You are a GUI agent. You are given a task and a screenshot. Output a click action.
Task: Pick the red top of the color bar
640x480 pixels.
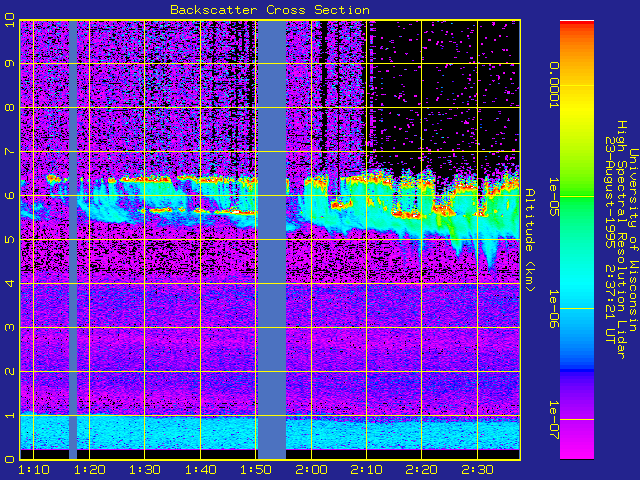point(577,25)
